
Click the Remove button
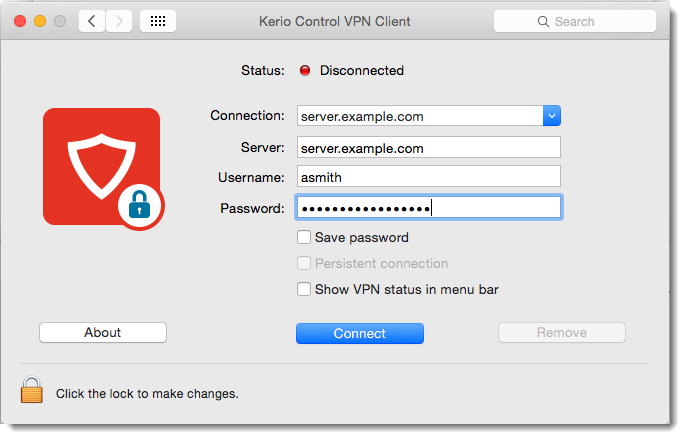[562, 332]
